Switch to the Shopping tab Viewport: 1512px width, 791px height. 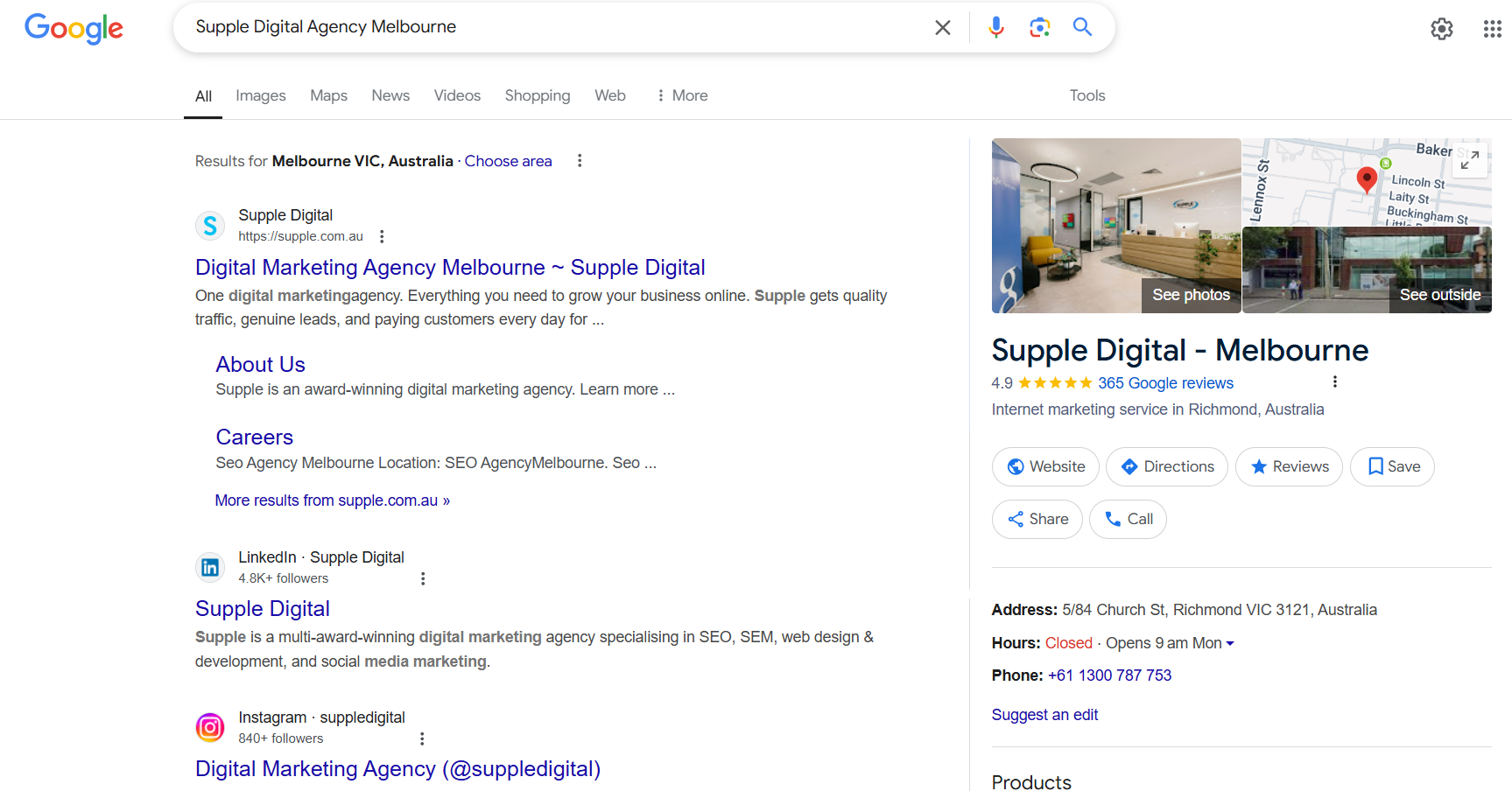pos(538,95)
